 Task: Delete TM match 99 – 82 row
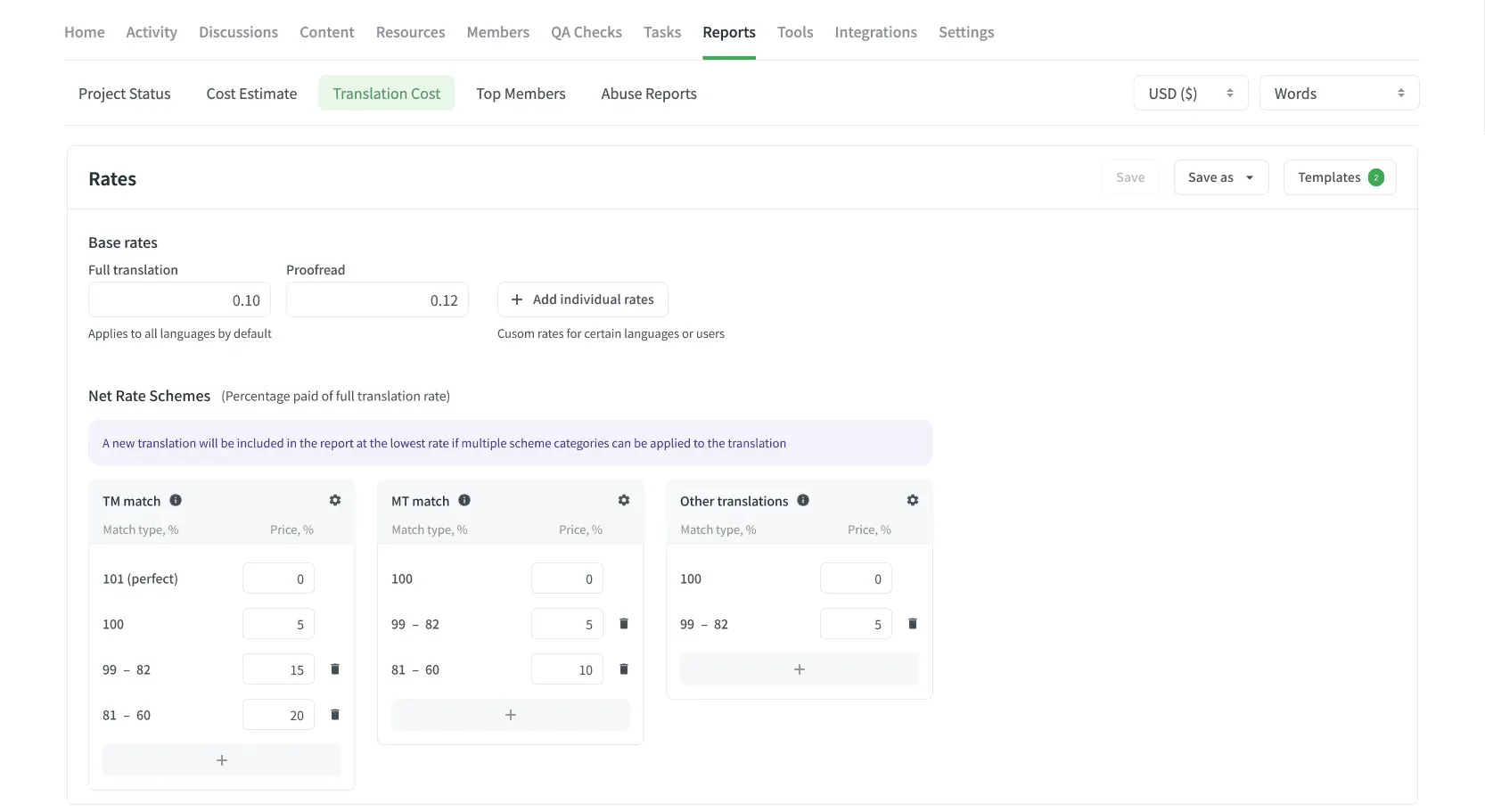[x=335, y=669]
